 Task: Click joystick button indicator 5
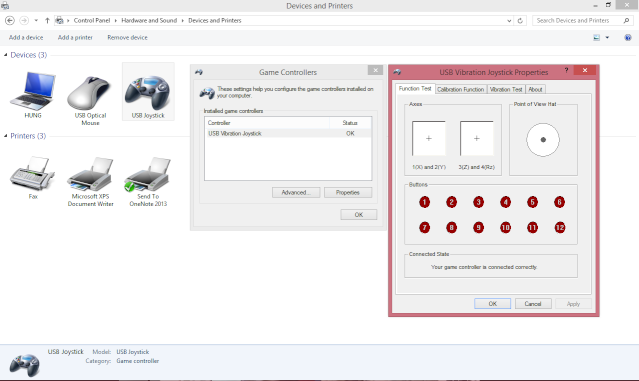[x=532, y=202]
